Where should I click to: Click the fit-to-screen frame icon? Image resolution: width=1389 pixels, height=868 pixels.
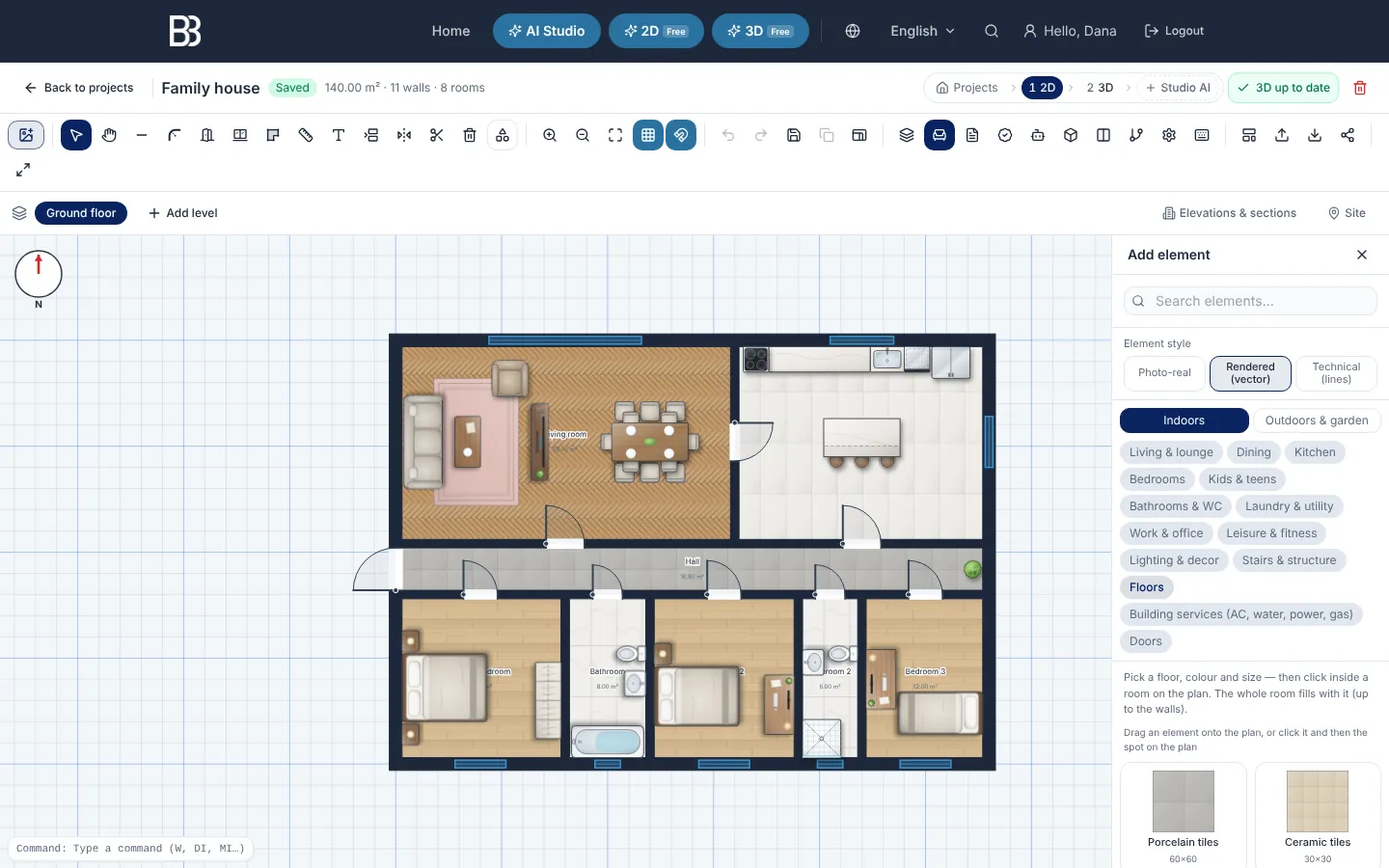[615, 135]
